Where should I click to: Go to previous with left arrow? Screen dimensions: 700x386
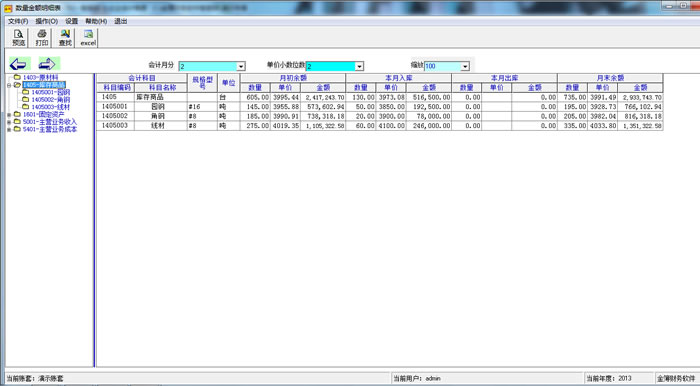19,64
